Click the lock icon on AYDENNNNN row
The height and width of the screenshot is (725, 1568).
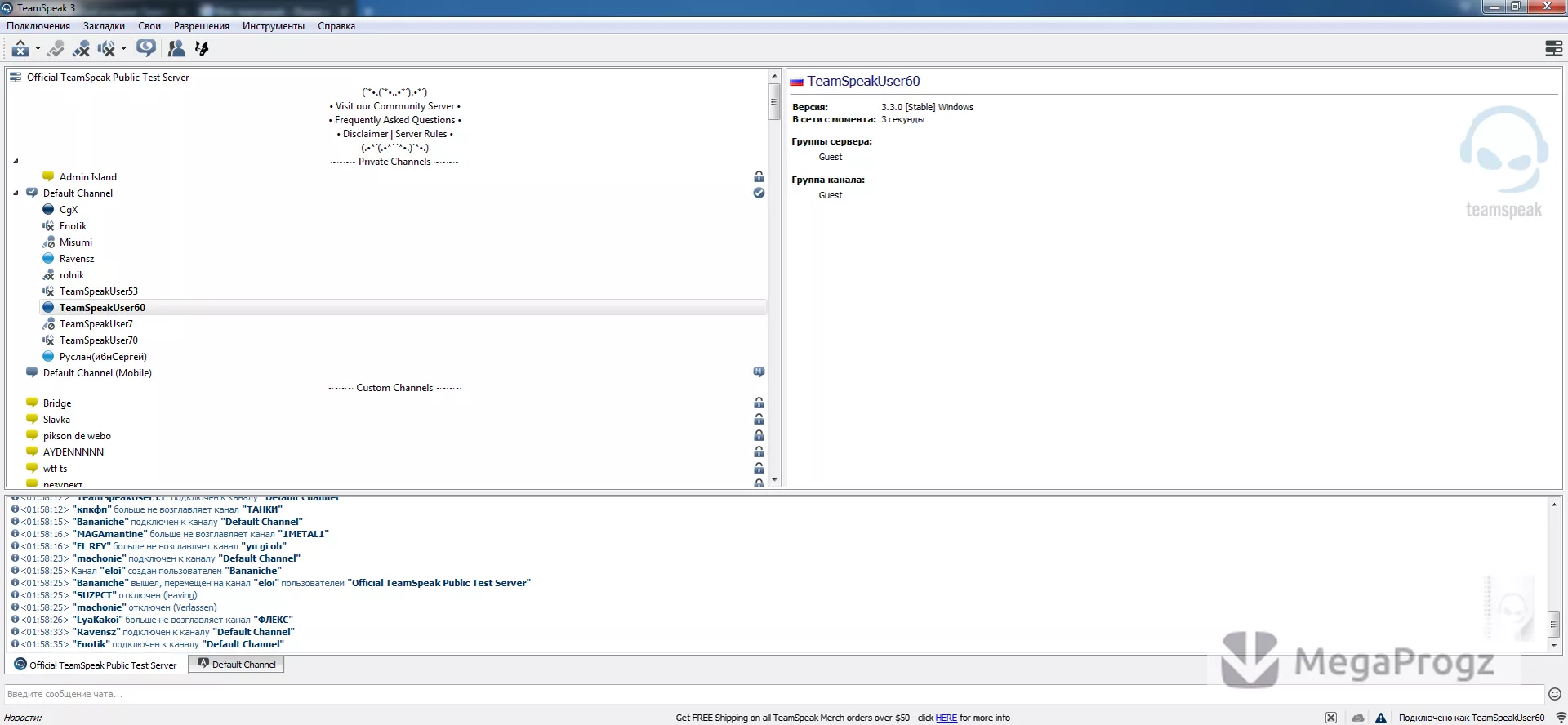click(x=759, y=451)
